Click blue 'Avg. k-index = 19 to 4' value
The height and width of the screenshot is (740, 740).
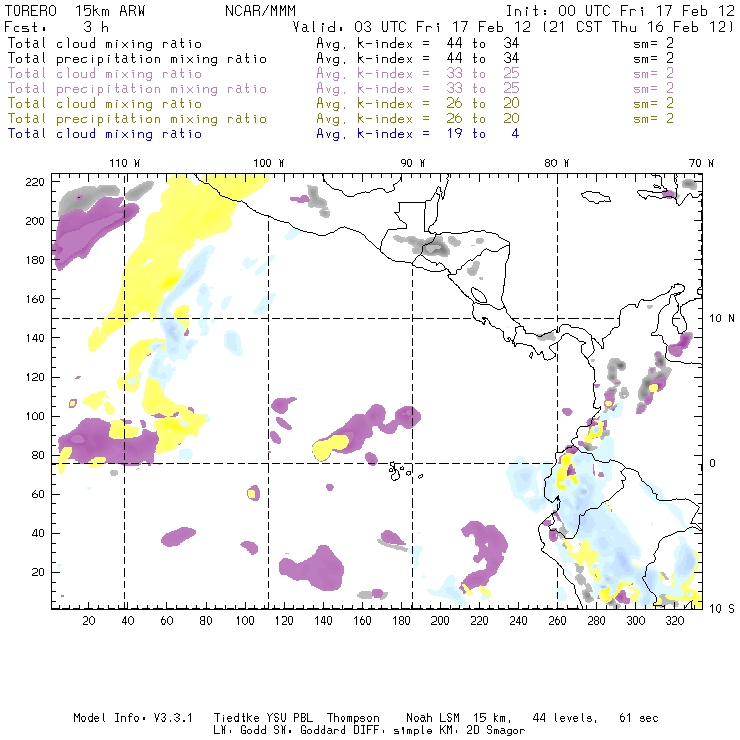(x=418, y=134)
